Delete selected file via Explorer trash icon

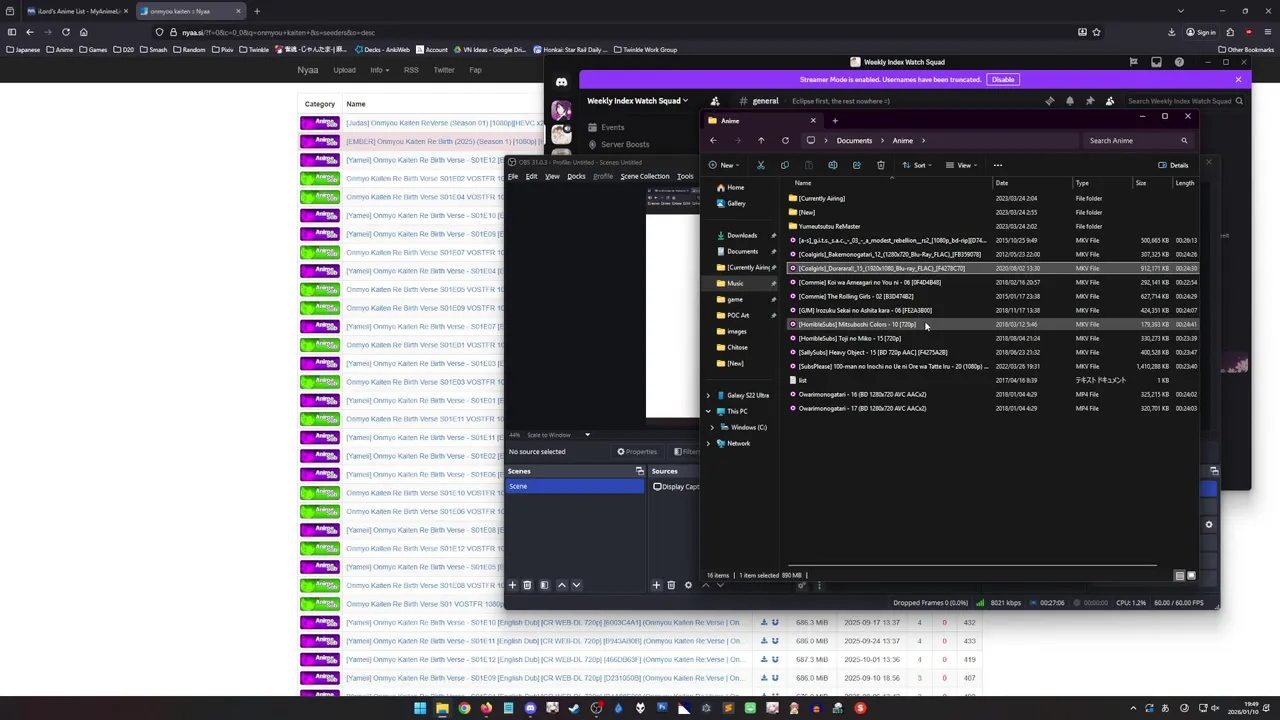(x=881, y=165)
